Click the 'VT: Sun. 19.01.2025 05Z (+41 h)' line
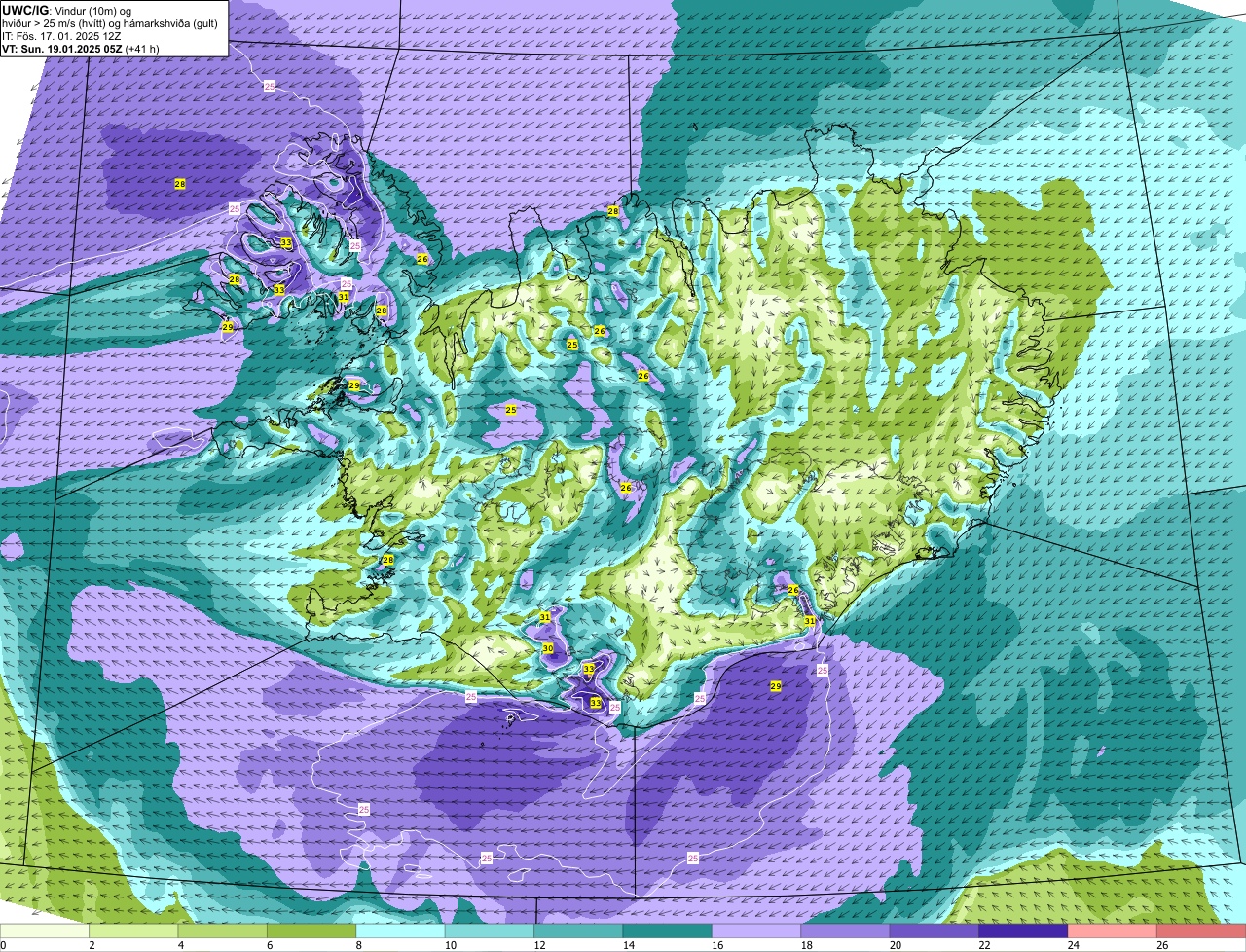This screenshot has height=952, width=1246. (81, 49)
